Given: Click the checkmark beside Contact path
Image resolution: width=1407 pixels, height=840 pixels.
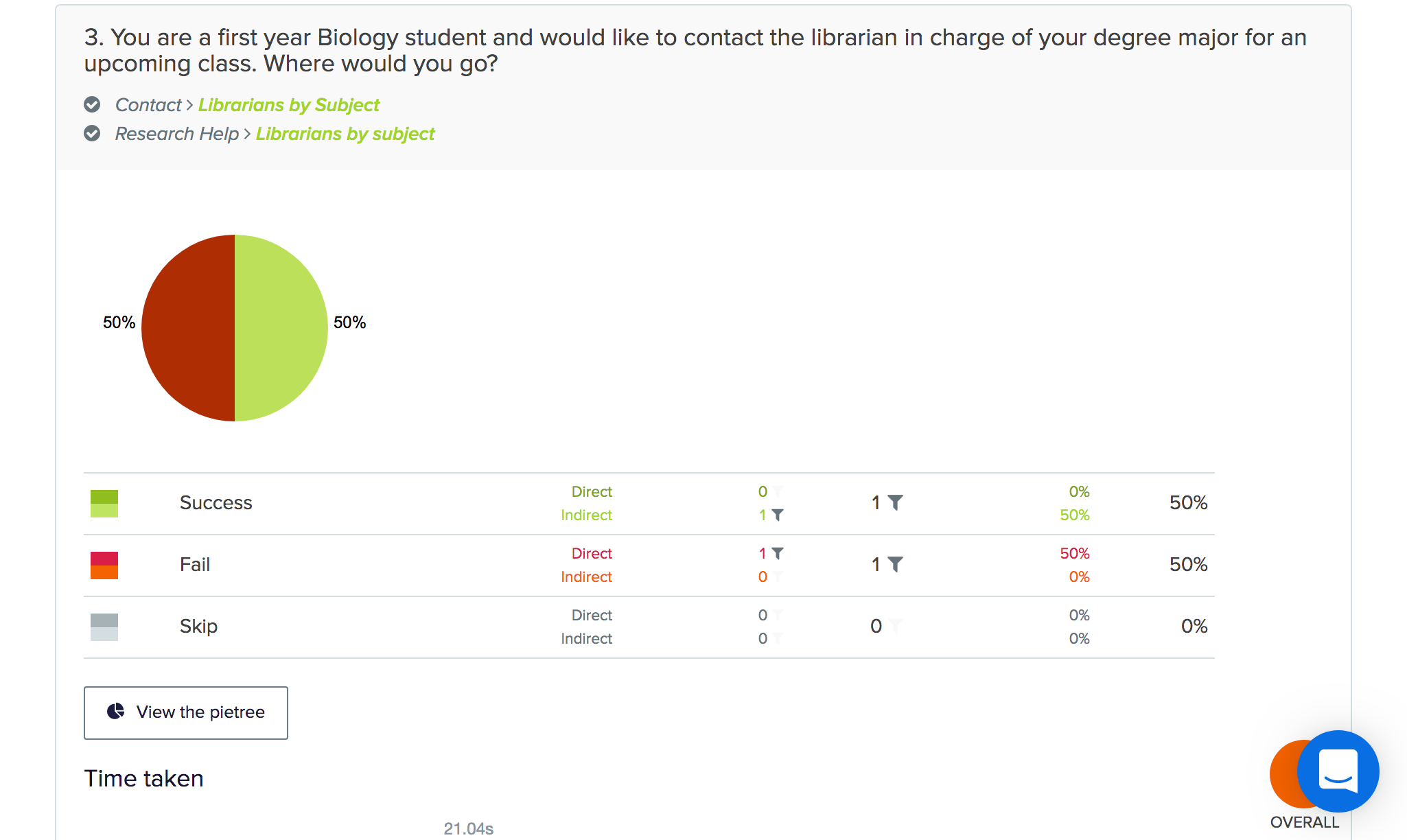Looking at the screenshot, I should [x=92, y=104].
